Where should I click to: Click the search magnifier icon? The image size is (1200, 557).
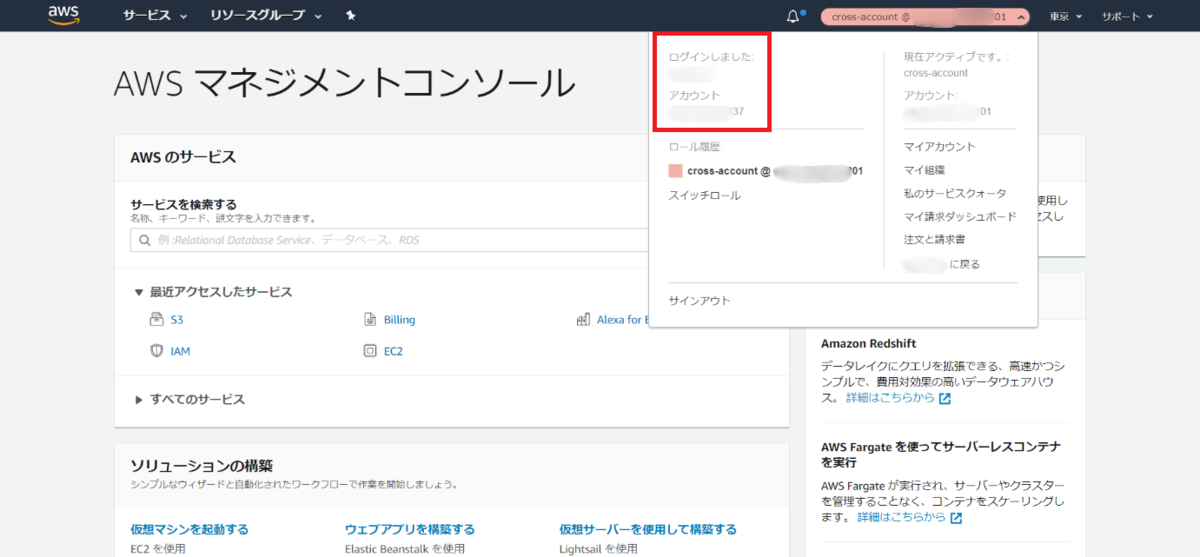(145, 241)
